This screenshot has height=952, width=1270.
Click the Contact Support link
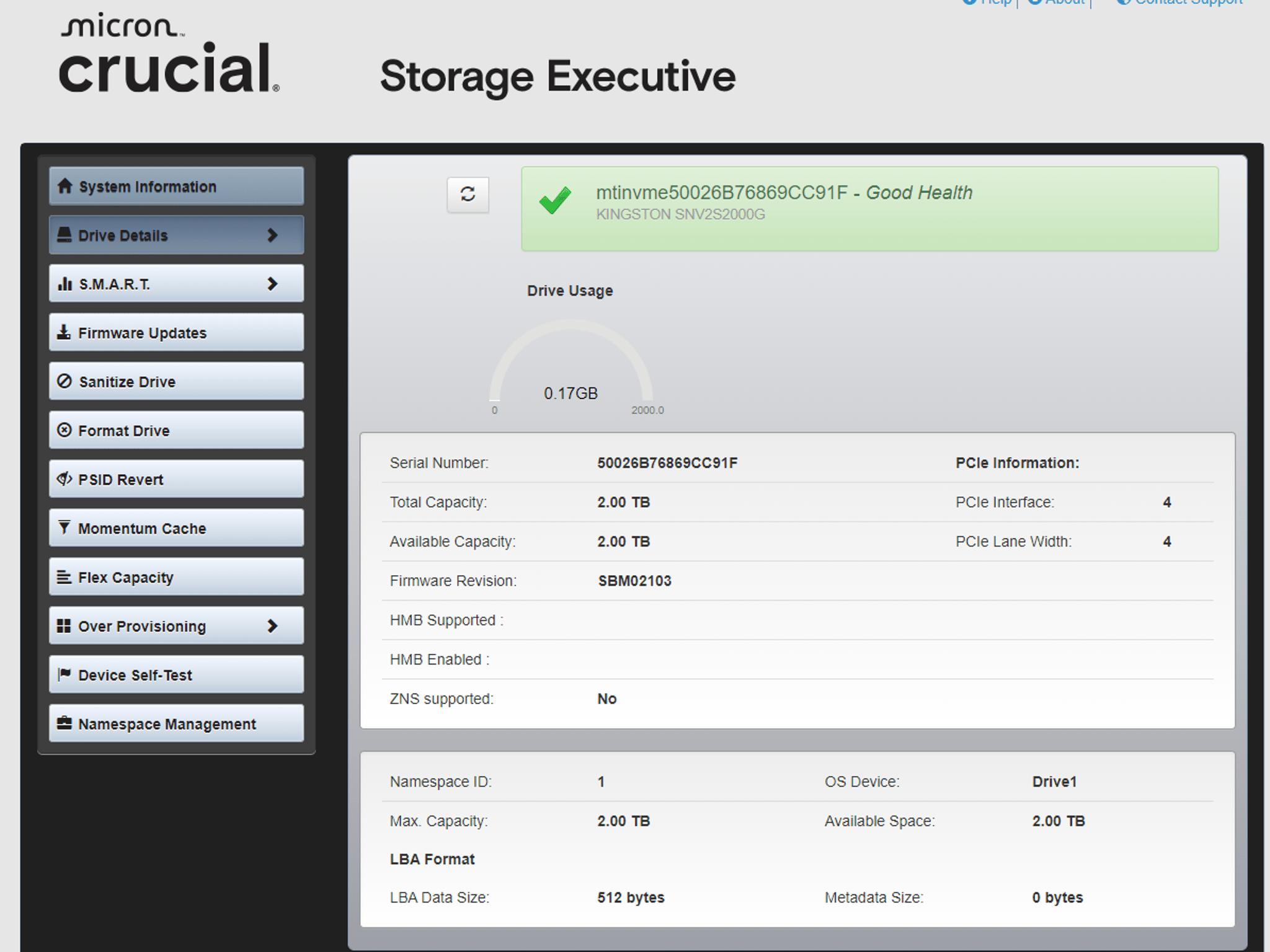tap(1180, 2)
